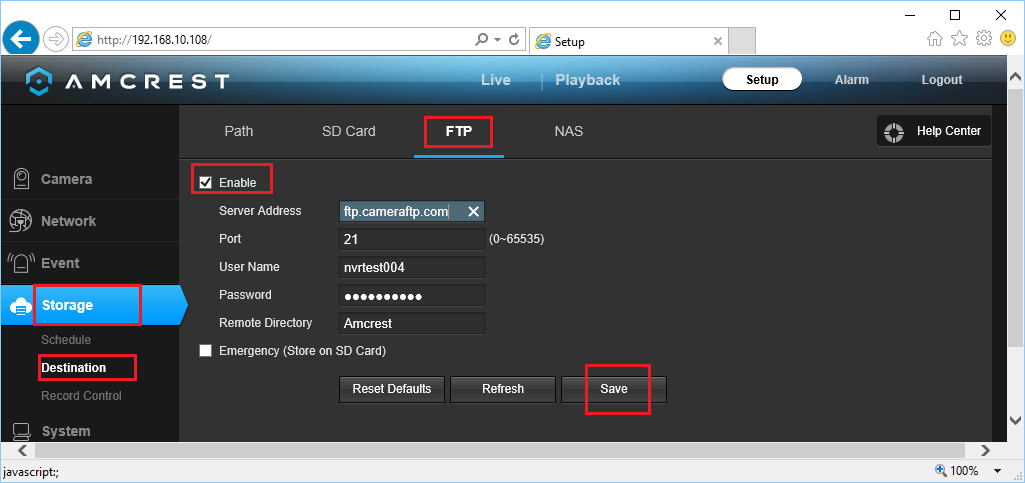Click the Remote Directory input field
The image size is (1025, 483).
pos(412,323)
